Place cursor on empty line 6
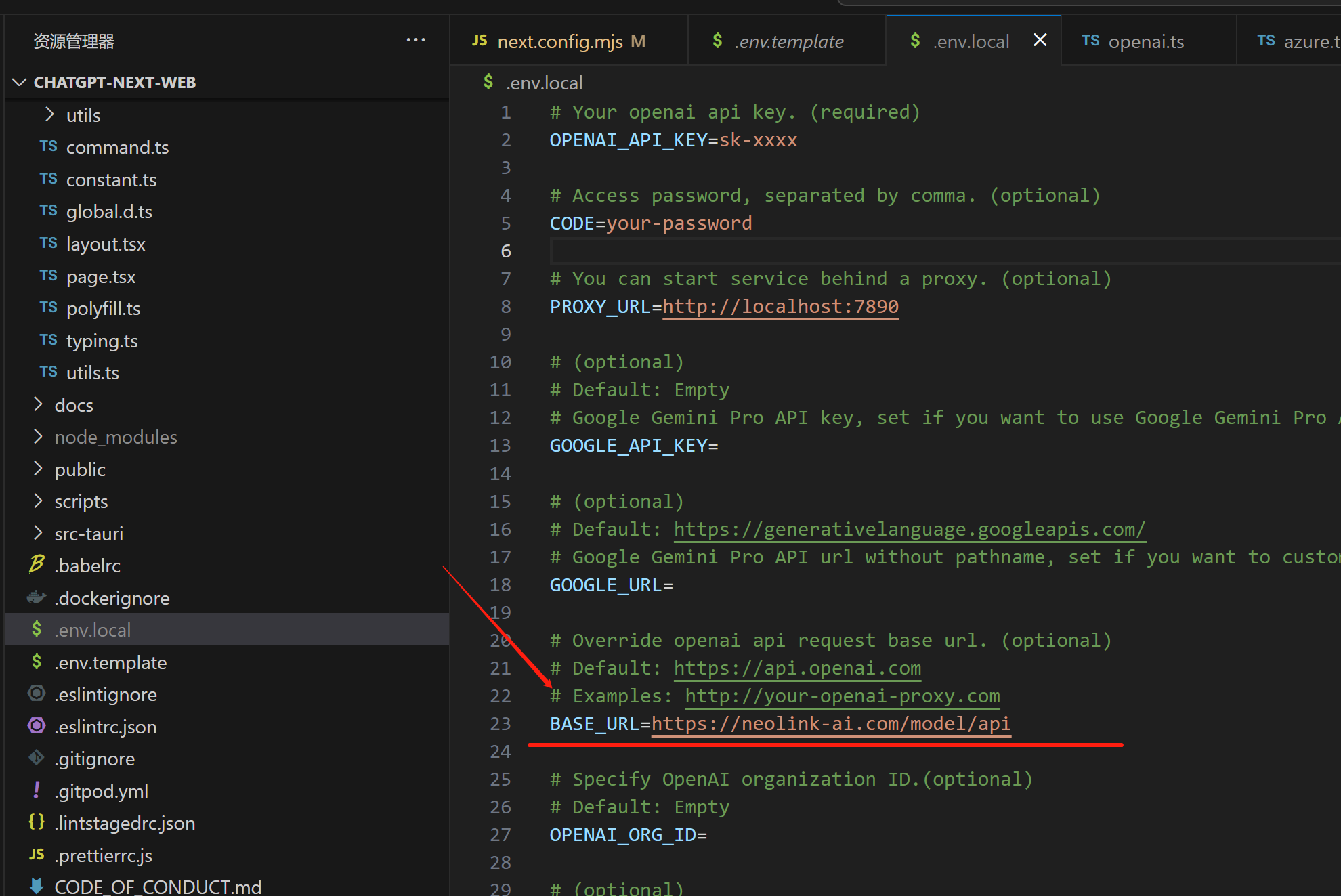Viewport: 1341px width, 896px height. 945,251
